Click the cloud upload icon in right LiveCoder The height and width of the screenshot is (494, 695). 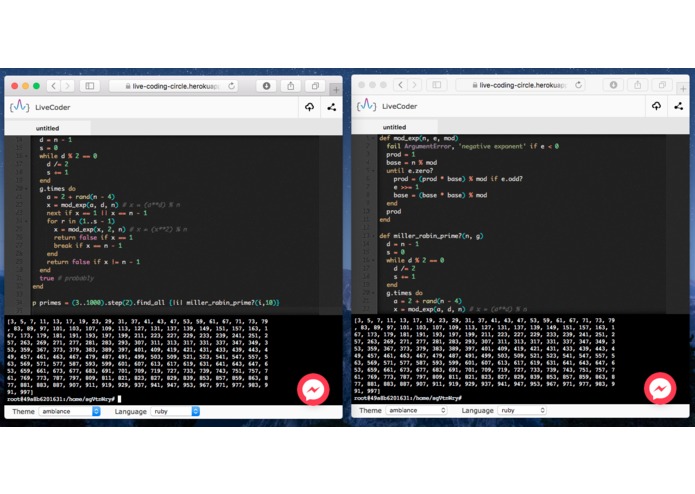coord(656,106)
